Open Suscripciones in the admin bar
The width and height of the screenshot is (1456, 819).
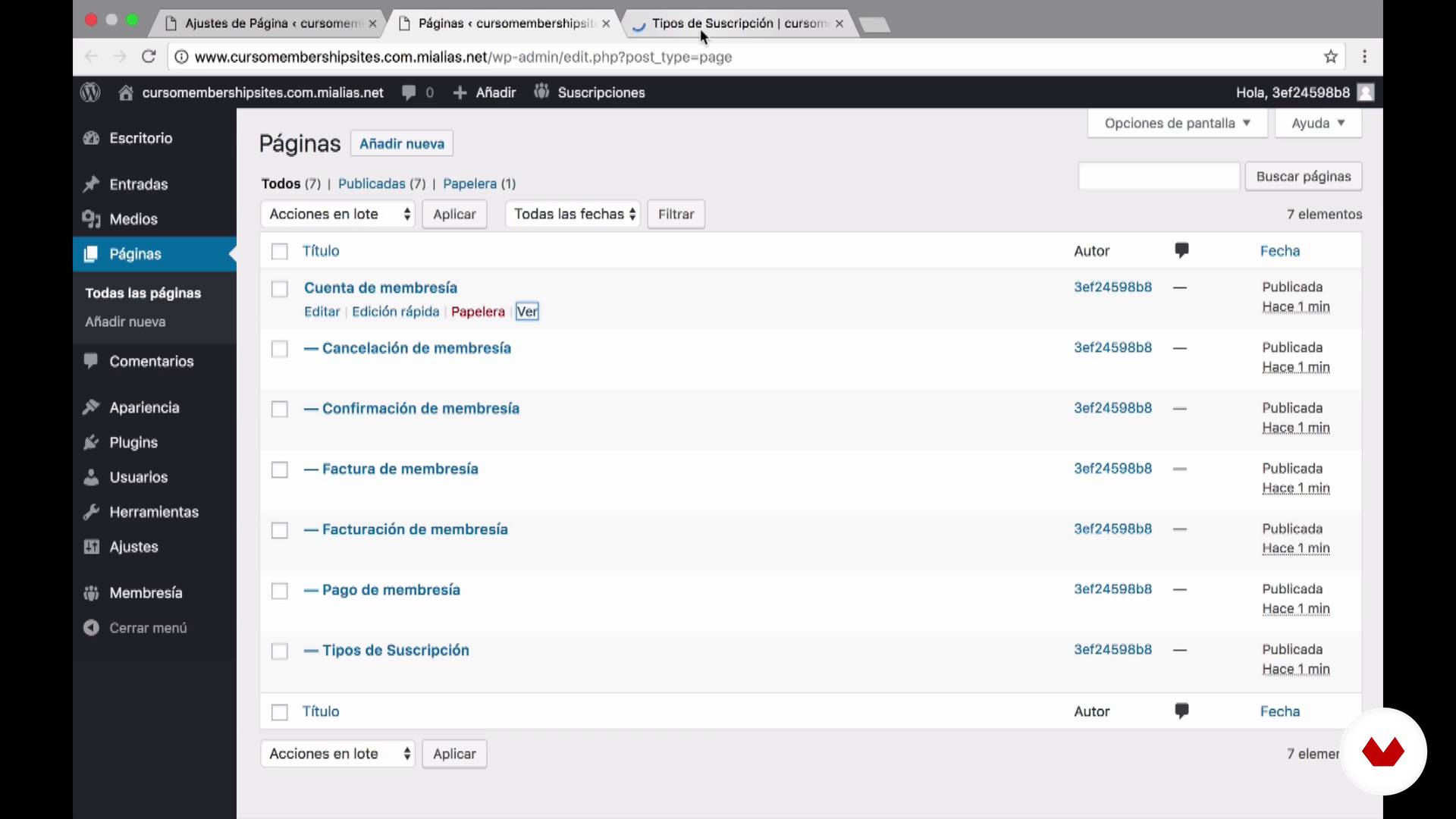[589, 93]
